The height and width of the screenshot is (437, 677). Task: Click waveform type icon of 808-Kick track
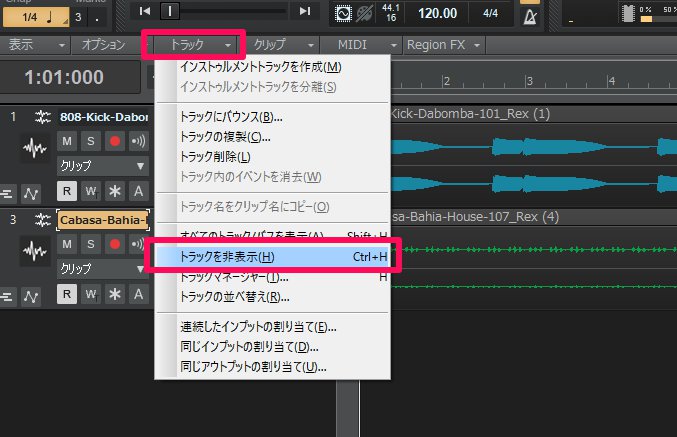(35, 149)
